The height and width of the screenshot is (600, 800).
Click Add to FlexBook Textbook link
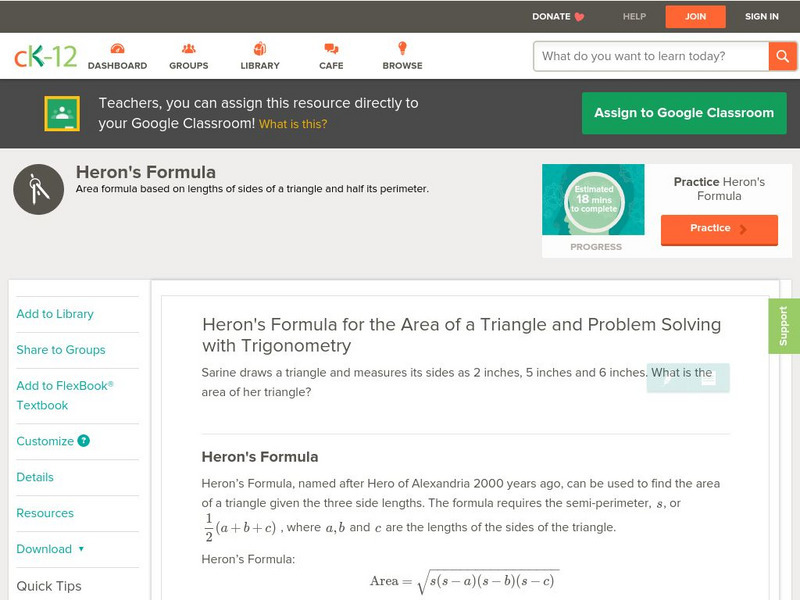point(65,395)
